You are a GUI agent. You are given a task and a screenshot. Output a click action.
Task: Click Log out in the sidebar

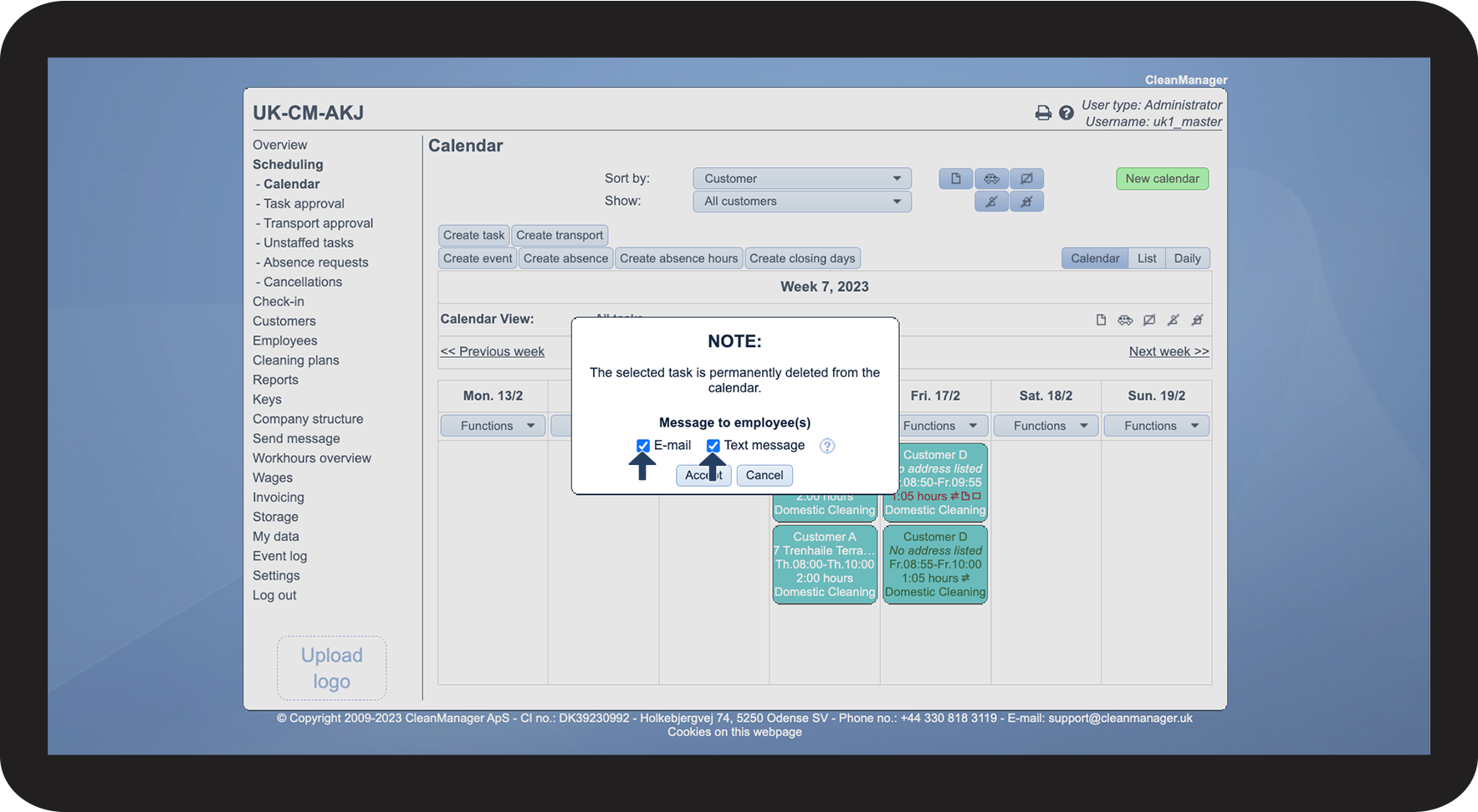(x=274, y=595)
